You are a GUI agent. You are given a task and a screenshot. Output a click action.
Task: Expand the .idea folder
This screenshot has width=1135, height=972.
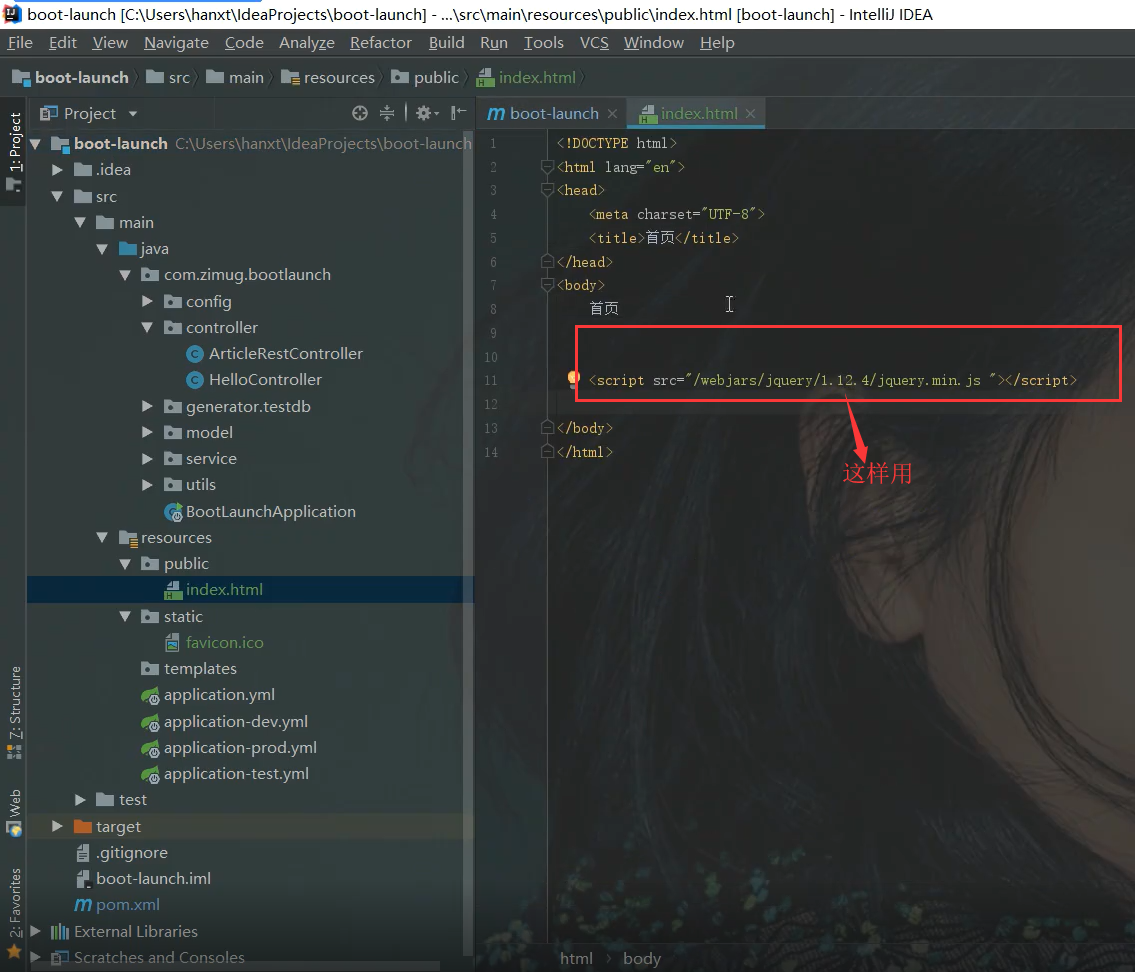[x=57, y=169]
